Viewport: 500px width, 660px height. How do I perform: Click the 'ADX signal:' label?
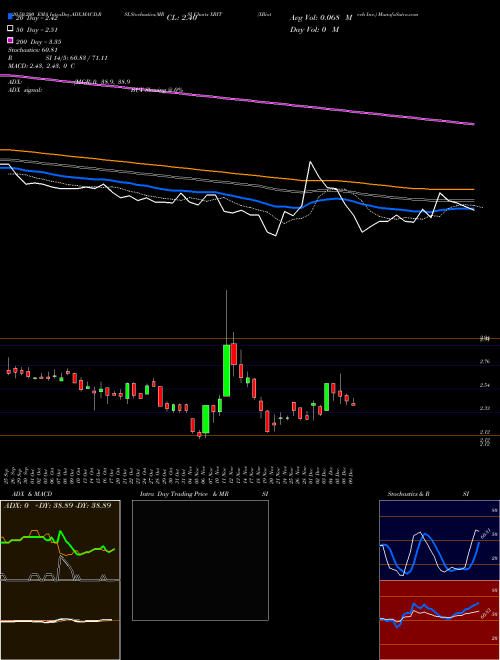click(x=25, y=90)
